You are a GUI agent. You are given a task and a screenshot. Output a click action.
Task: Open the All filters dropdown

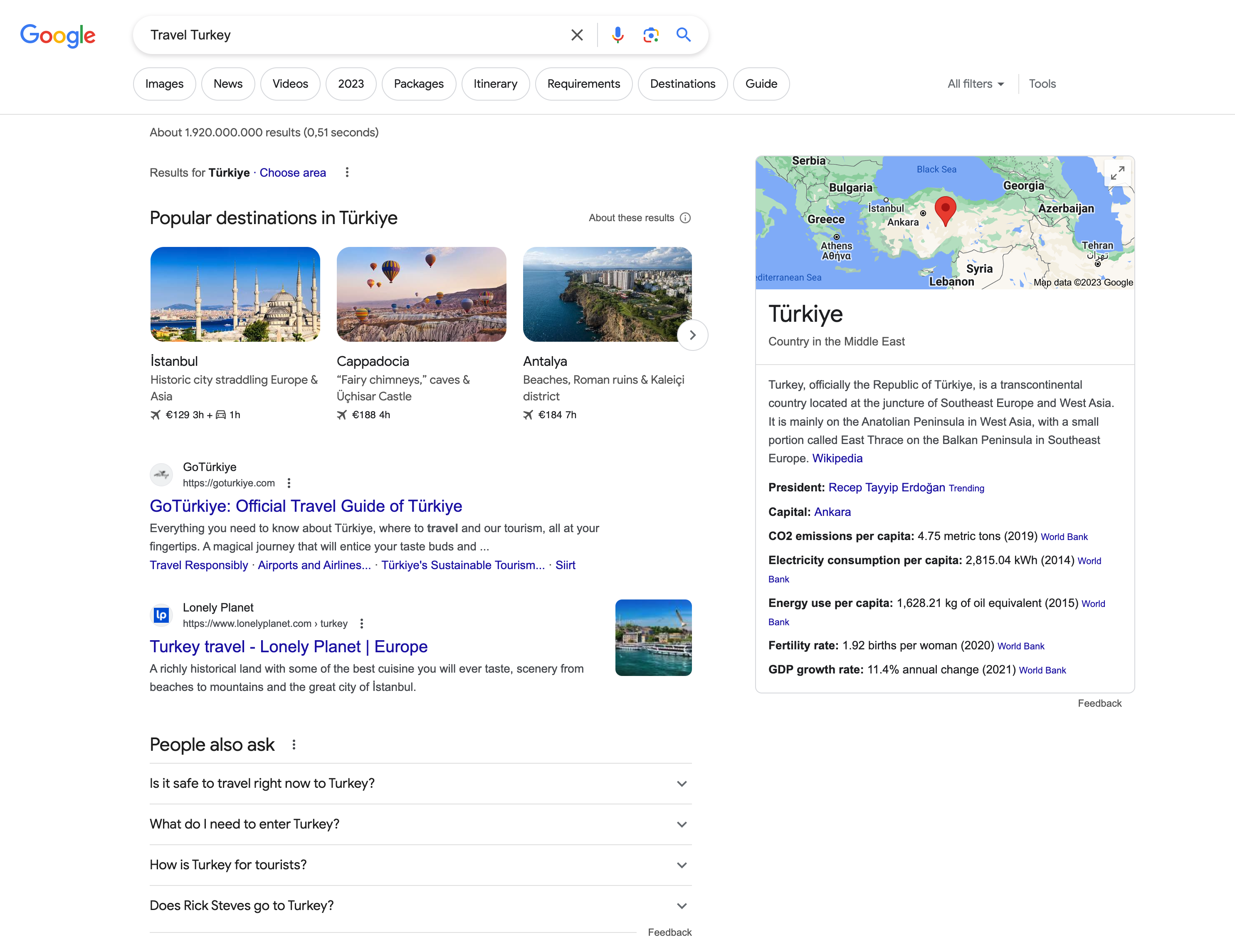(x=976, y=84)
